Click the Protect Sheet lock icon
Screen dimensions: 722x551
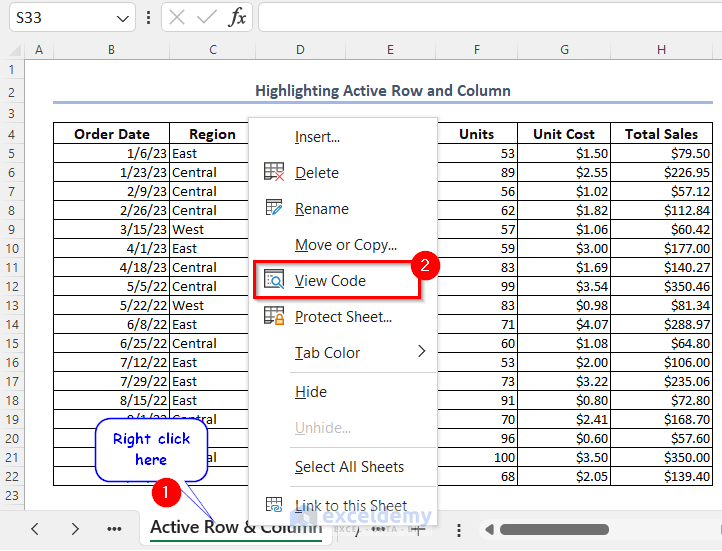(x=274, y=316)
